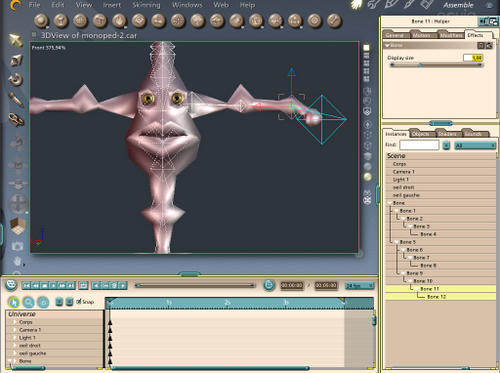Click the play button in timeline controls
This screenshot has width=500, height=373.
pyautogui.click(x=54, y=285)
